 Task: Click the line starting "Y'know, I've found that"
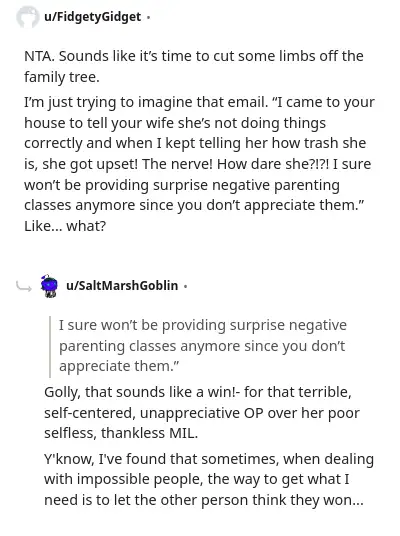pos(209,459)
